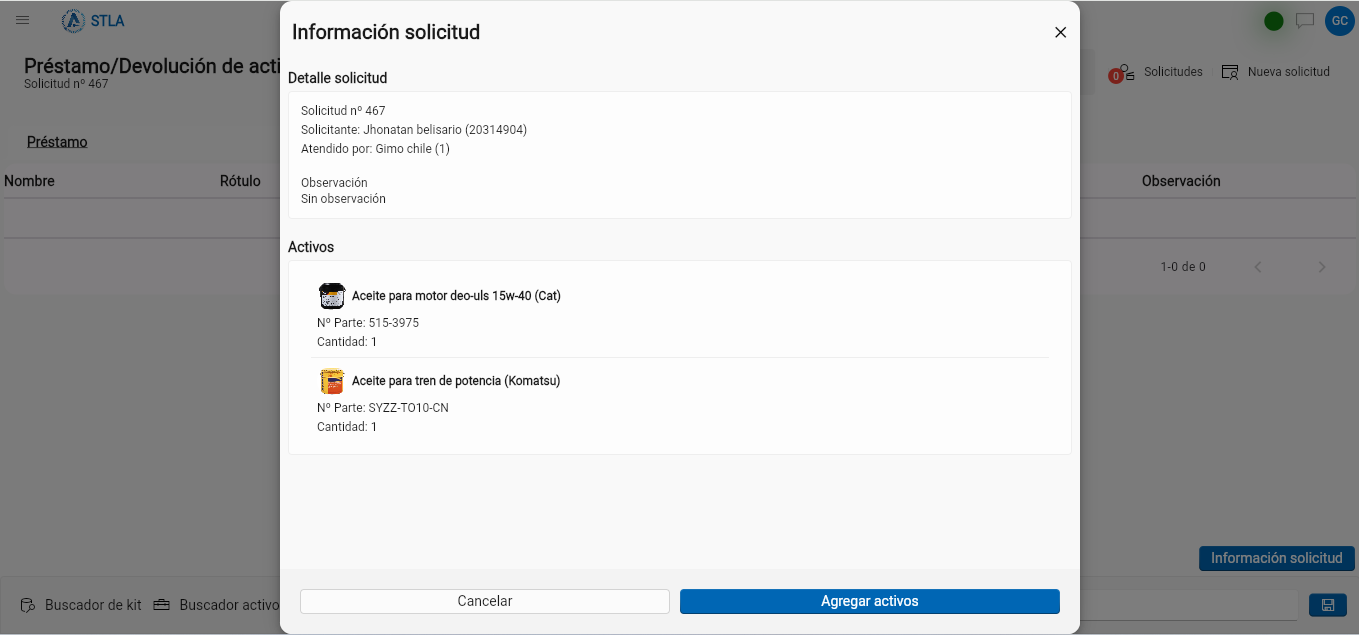Click the Solicitudes notification icon
1359x635 pixels.
click(1122, 73)
